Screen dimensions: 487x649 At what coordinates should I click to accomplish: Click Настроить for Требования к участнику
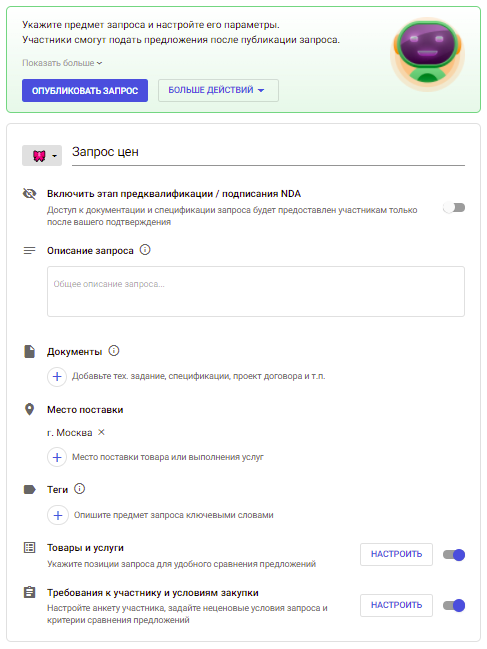396,605
